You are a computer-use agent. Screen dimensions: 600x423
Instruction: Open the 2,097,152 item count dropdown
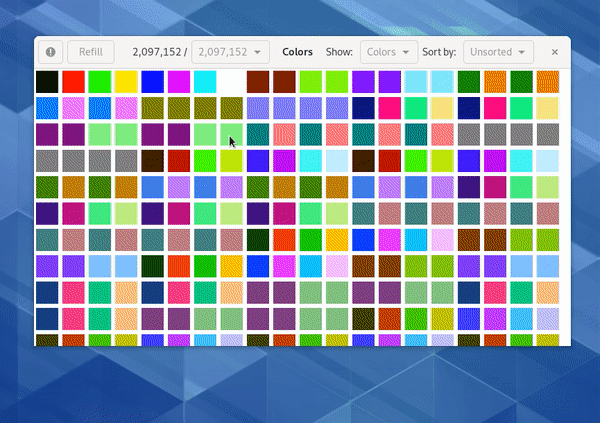coord(231,52)
